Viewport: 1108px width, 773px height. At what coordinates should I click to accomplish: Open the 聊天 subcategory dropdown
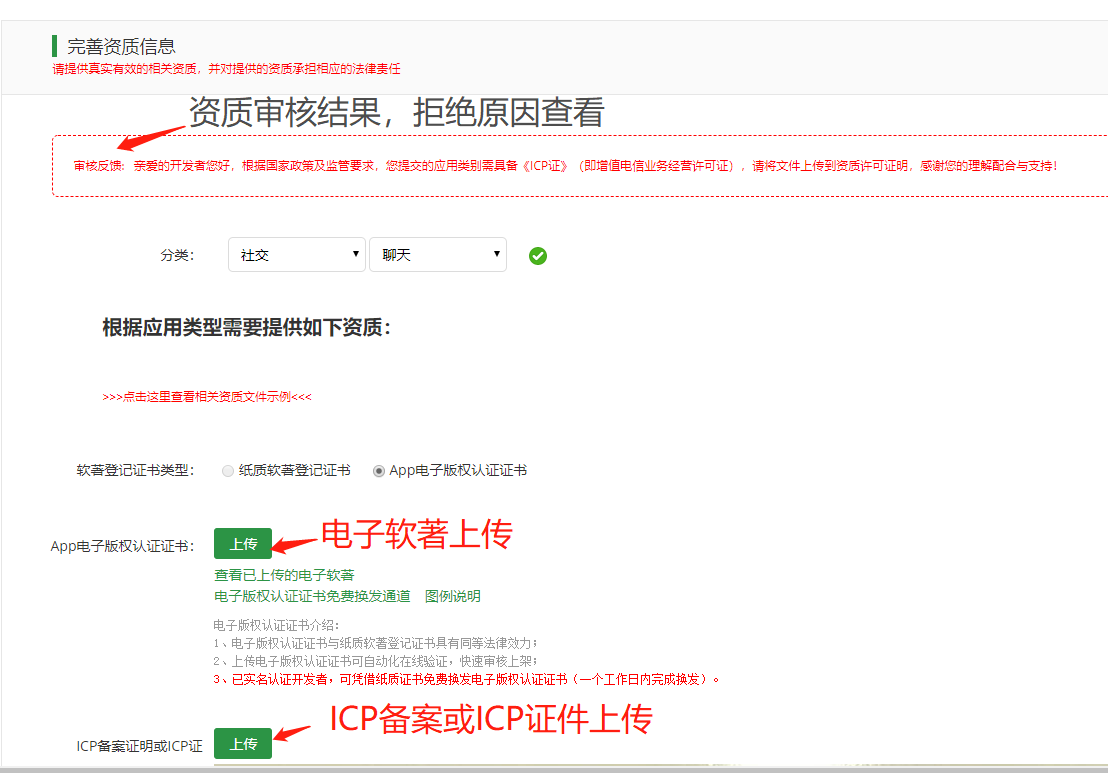(x=438, y=254)
